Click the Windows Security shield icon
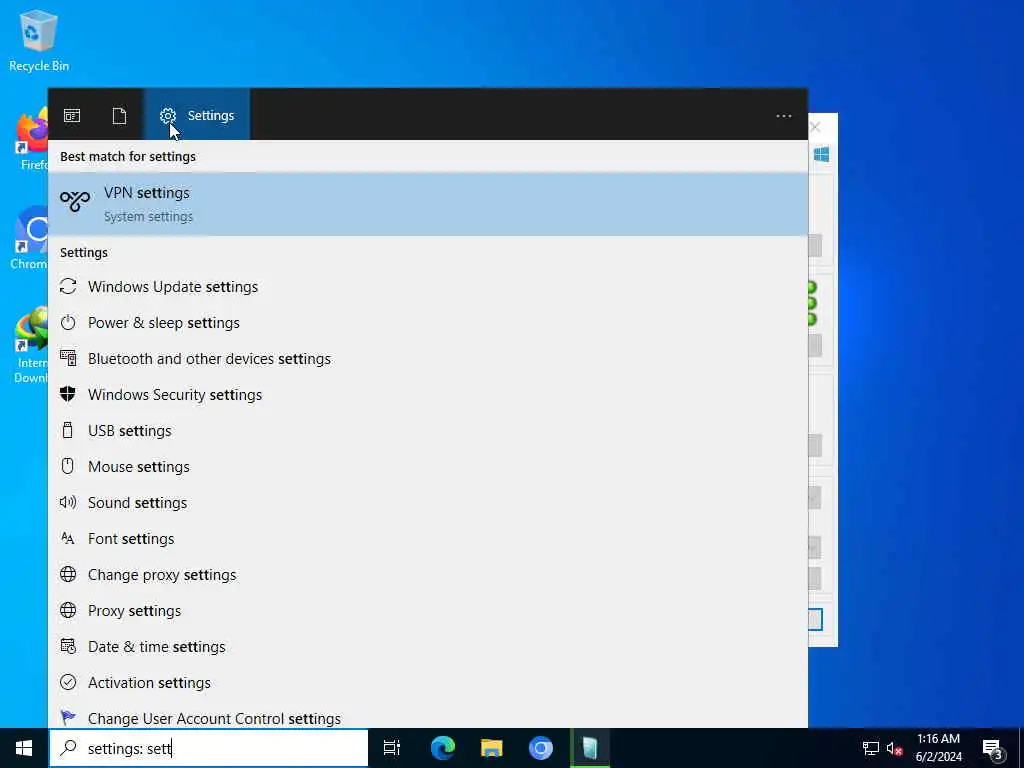 click(x=68, y=394)
